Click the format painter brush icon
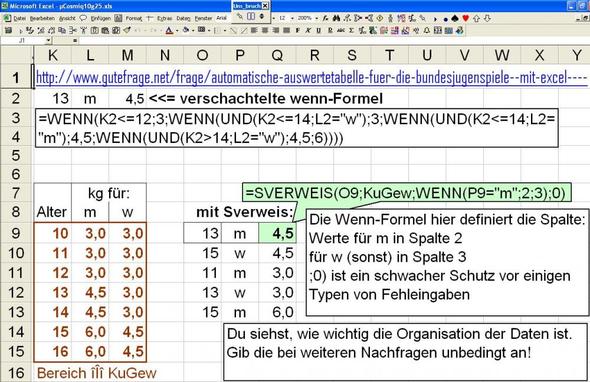The height and width of the screenshot is (382, 590). coord(127,30)
